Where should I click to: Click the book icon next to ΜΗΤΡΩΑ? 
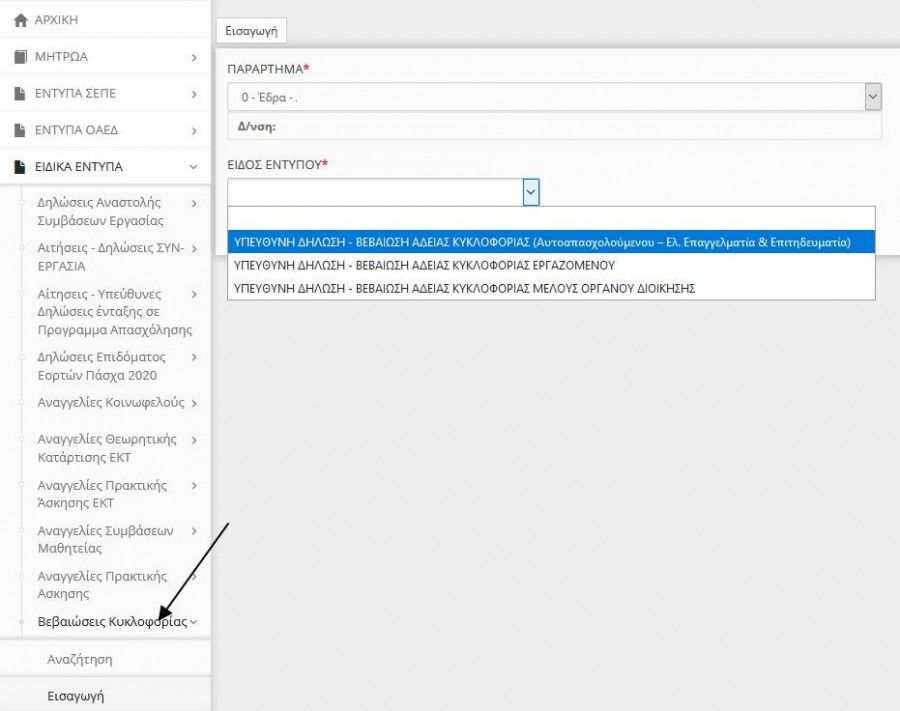pos(19,57)
